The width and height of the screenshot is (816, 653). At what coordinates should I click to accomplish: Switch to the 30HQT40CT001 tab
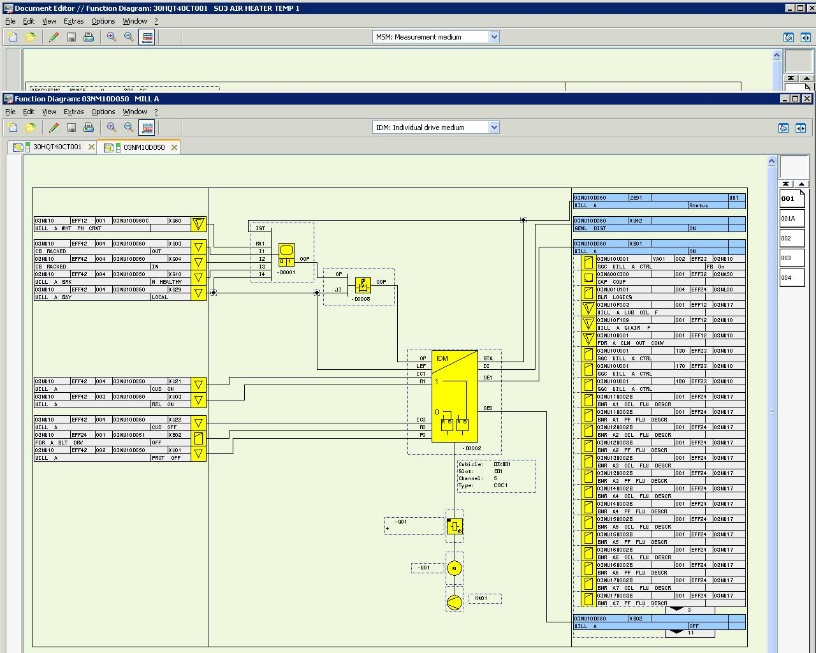pyautogui.click(x=57, y=147)
